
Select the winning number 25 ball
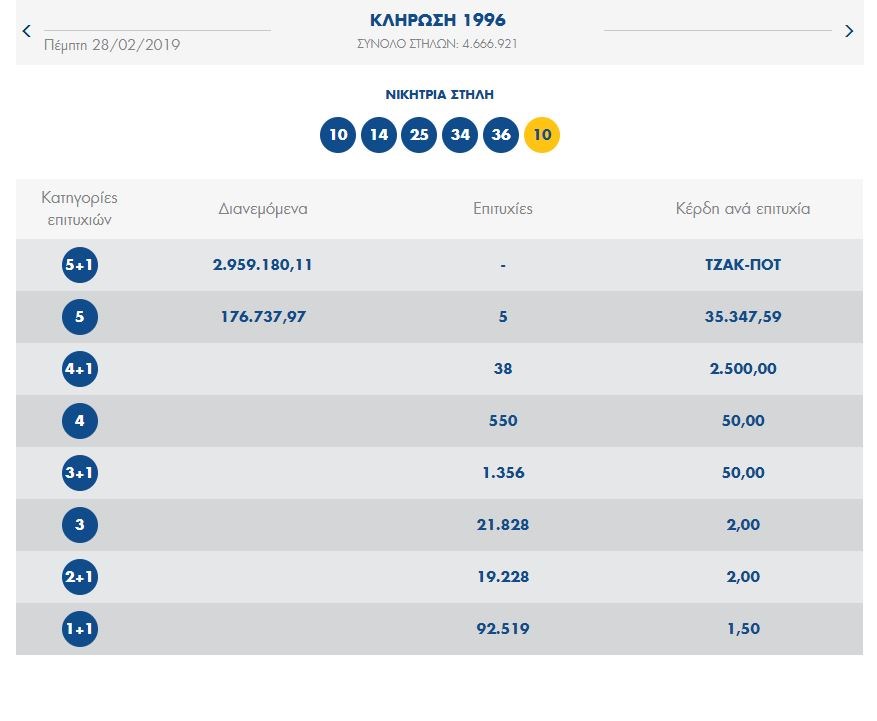coord(419,135)
